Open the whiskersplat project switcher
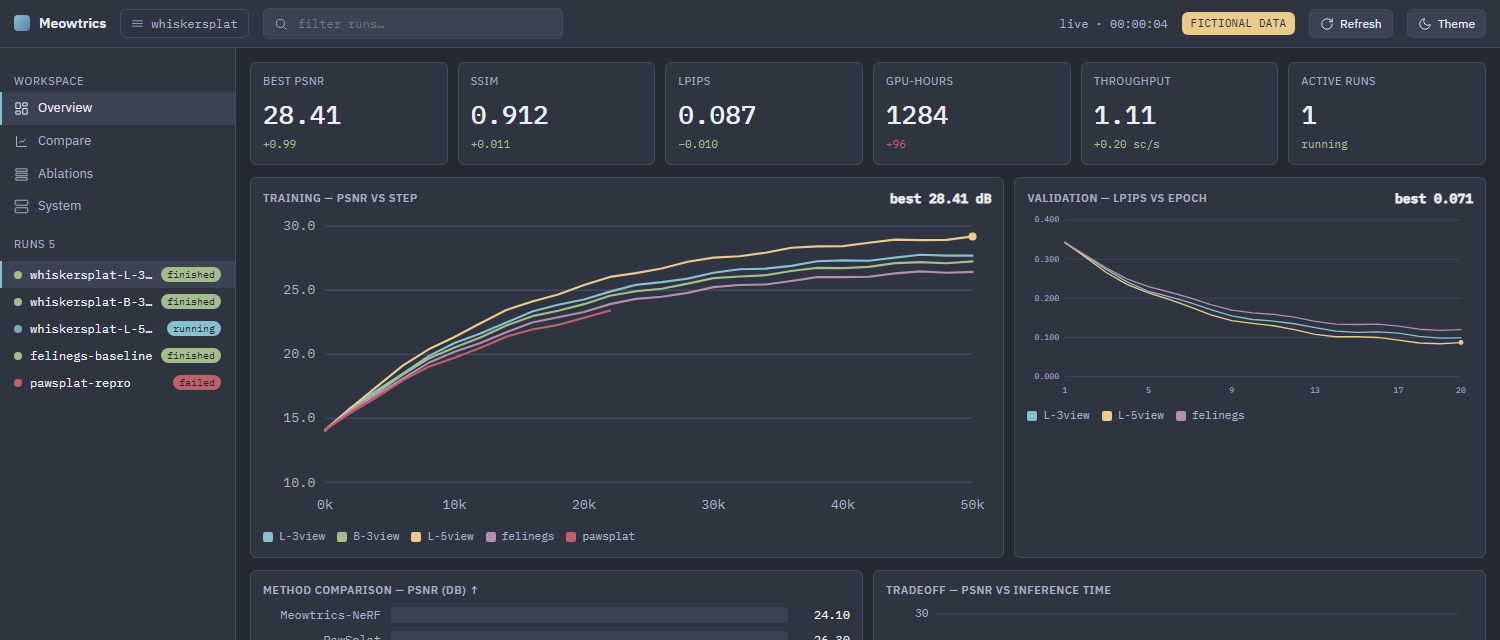 (184, 24)
